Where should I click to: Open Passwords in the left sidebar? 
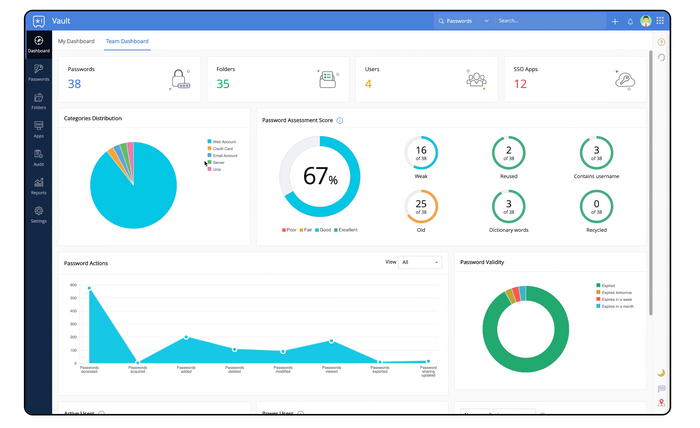pyautogui.click(x=38, y=72)
